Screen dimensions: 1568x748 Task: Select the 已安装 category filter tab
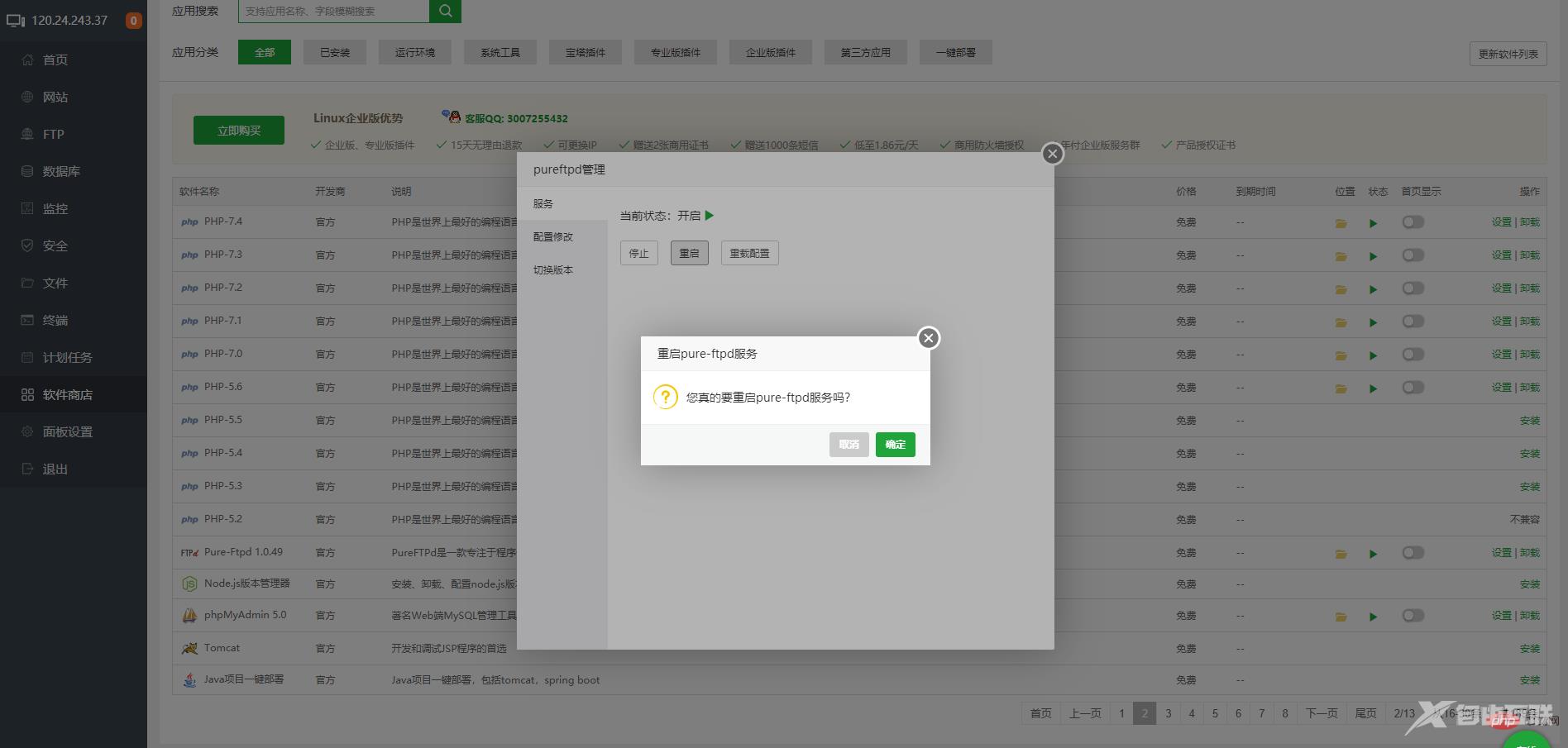334,51
